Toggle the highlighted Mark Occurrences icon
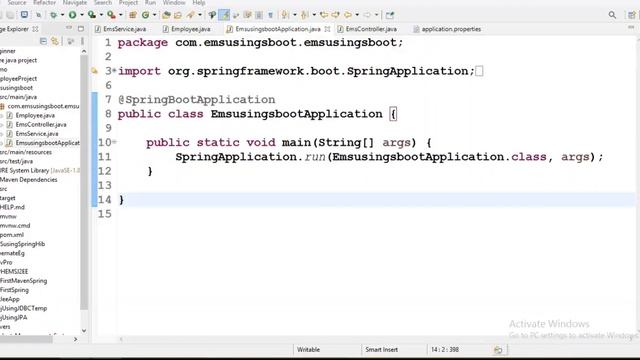 coord(224,15)
